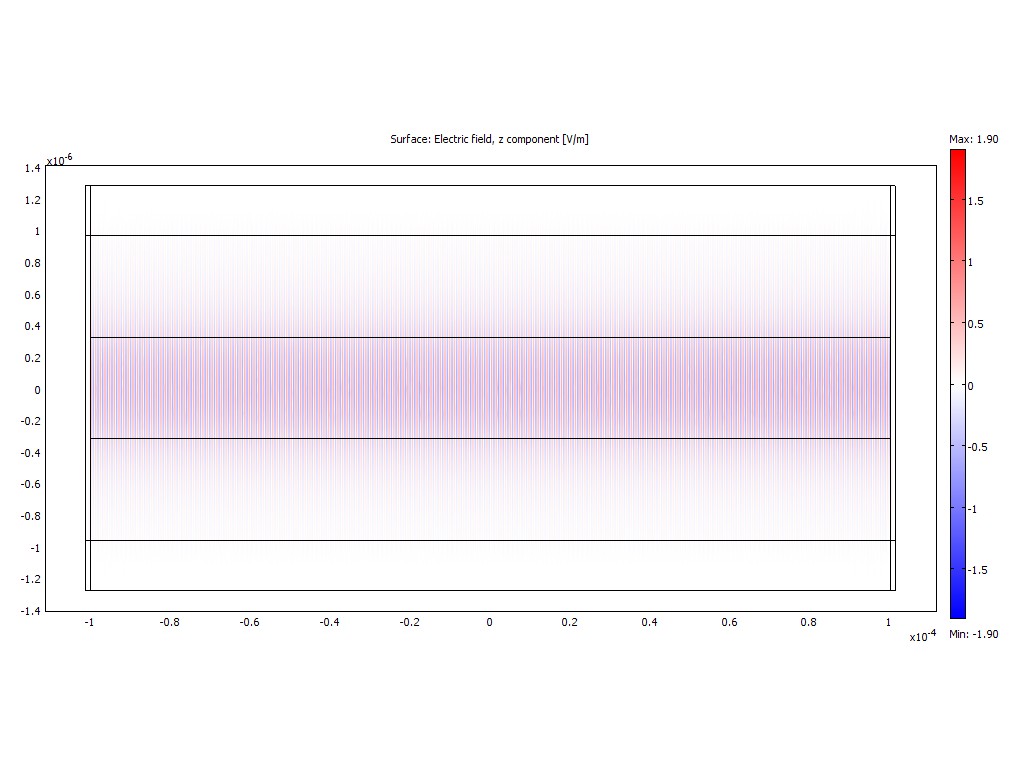
Task: Click the blue bottom end of the color legend
Action: [957, 613]
